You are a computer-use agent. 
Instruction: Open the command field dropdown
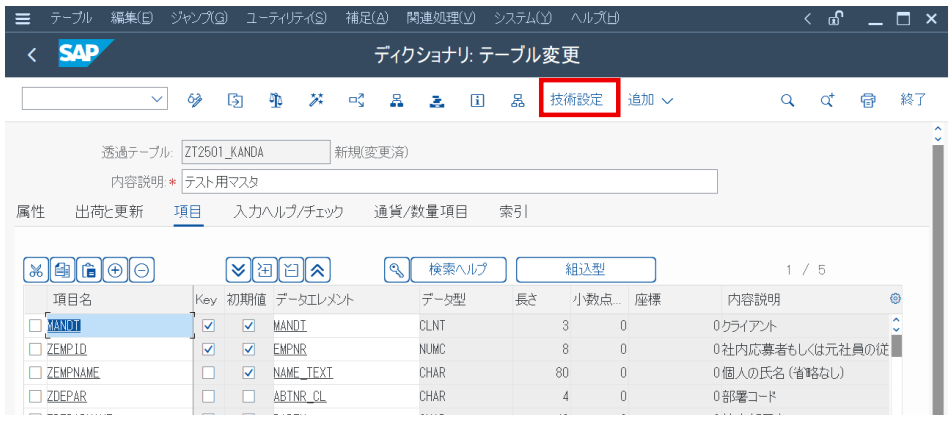pyautogui.click(x=157, y=99)
